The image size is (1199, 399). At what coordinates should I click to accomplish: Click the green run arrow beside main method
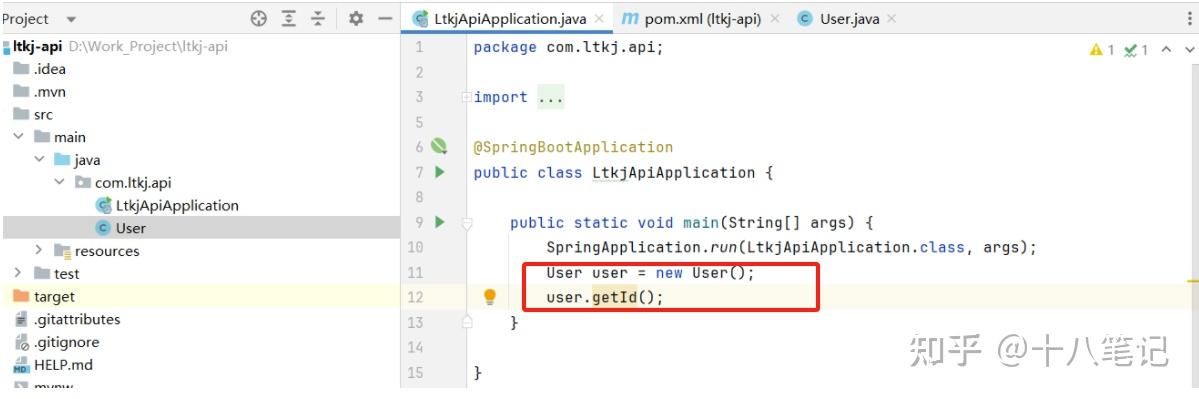tap(440, 222)
